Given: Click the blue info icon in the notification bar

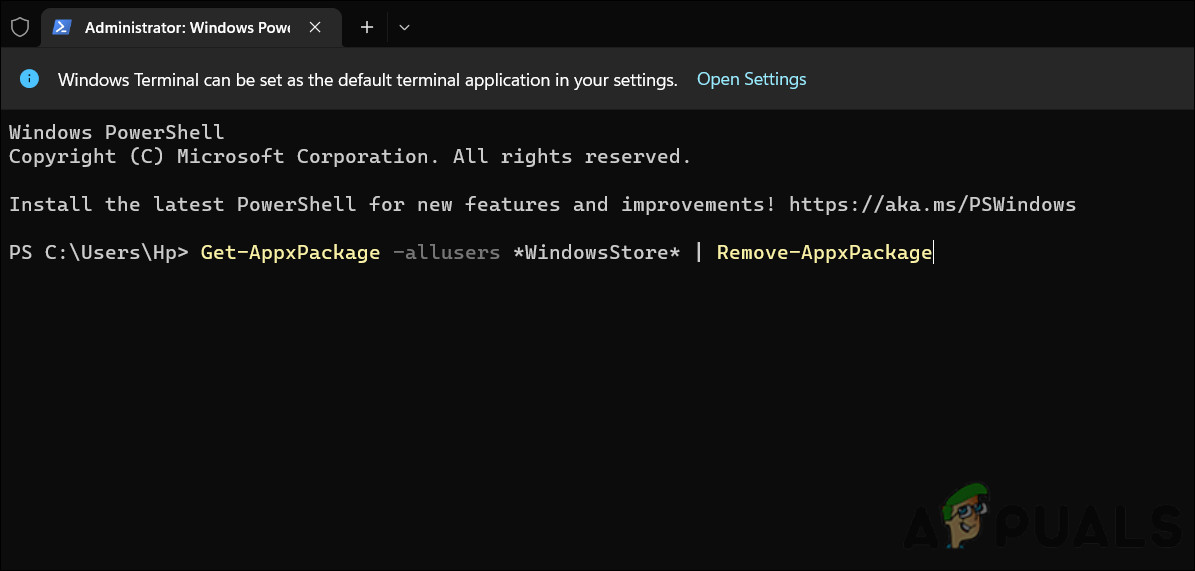Looking at the screenshot, I should click(x=30, y=79).
